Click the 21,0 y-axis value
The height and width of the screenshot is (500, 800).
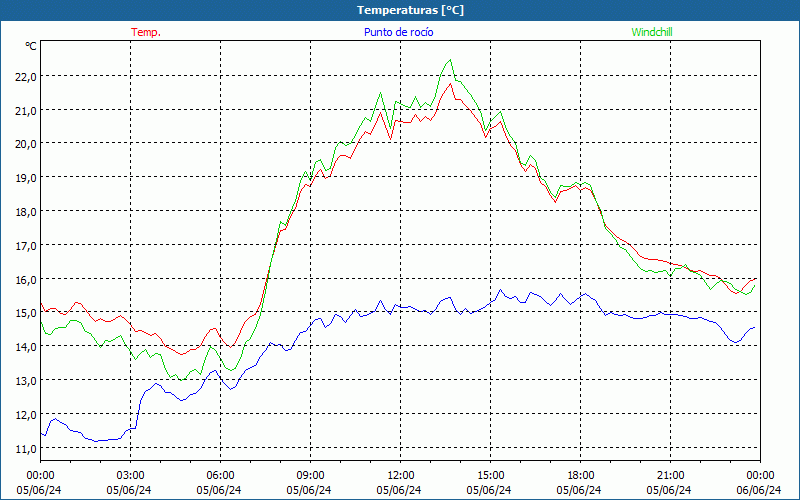pos(26,110)
